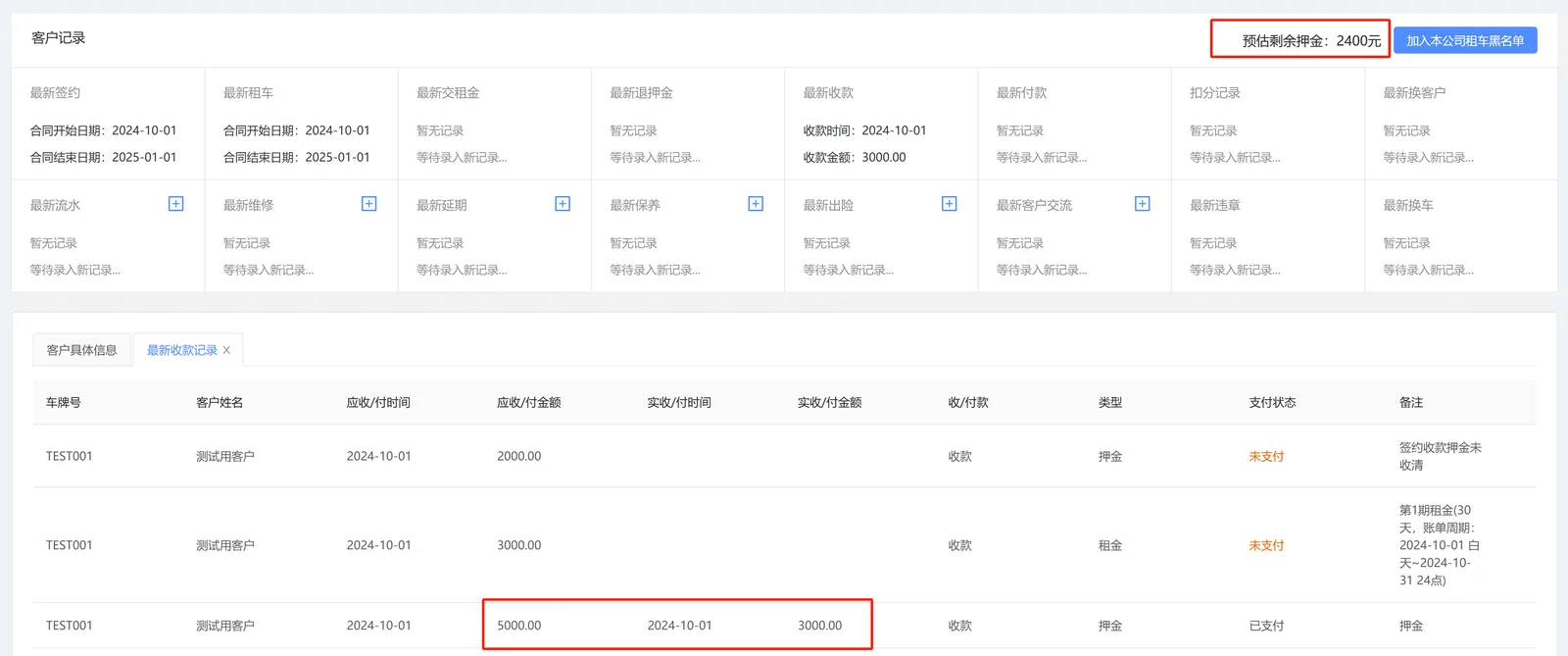Viewport: 1568px width, 656px height.
Task: Switch to 客户具体信息 tab
Action: (82, 350)
